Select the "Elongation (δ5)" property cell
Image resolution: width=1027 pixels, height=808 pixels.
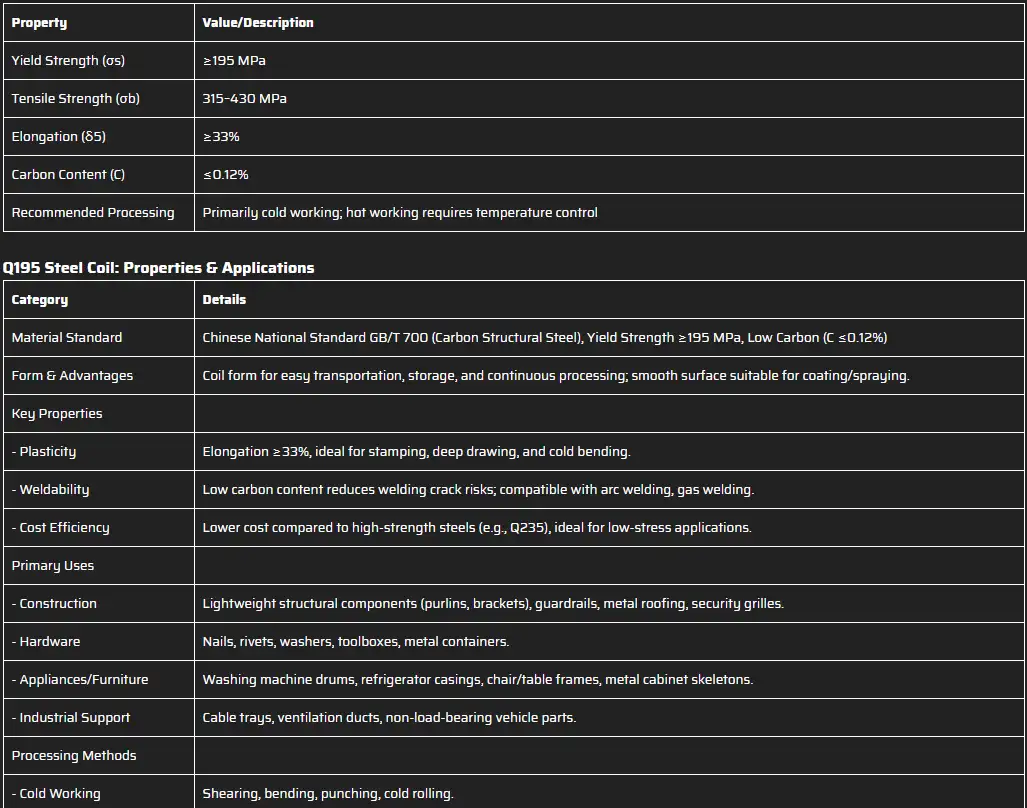(x=58, y=136)
